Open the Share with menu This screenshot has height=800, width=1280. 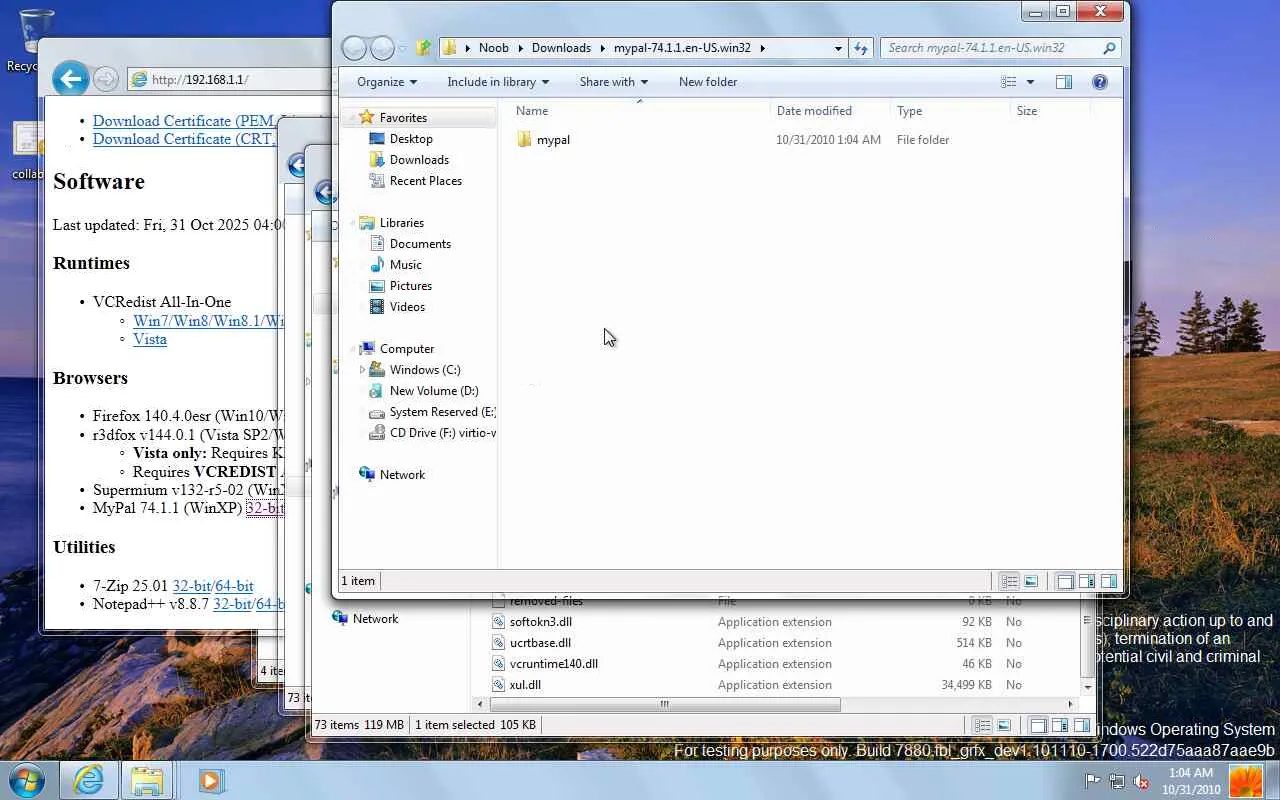614,82
